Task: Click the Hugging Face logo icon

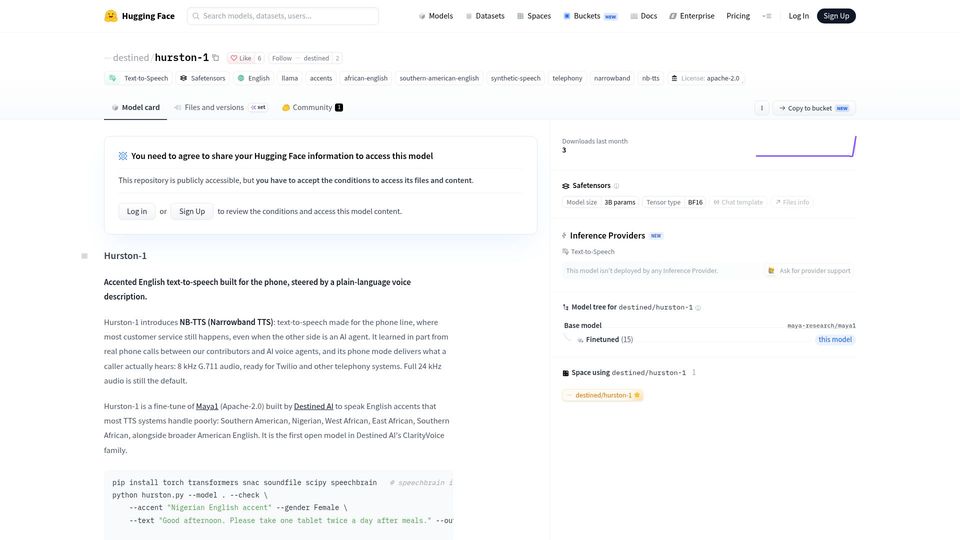Action: tap(111, 16)
